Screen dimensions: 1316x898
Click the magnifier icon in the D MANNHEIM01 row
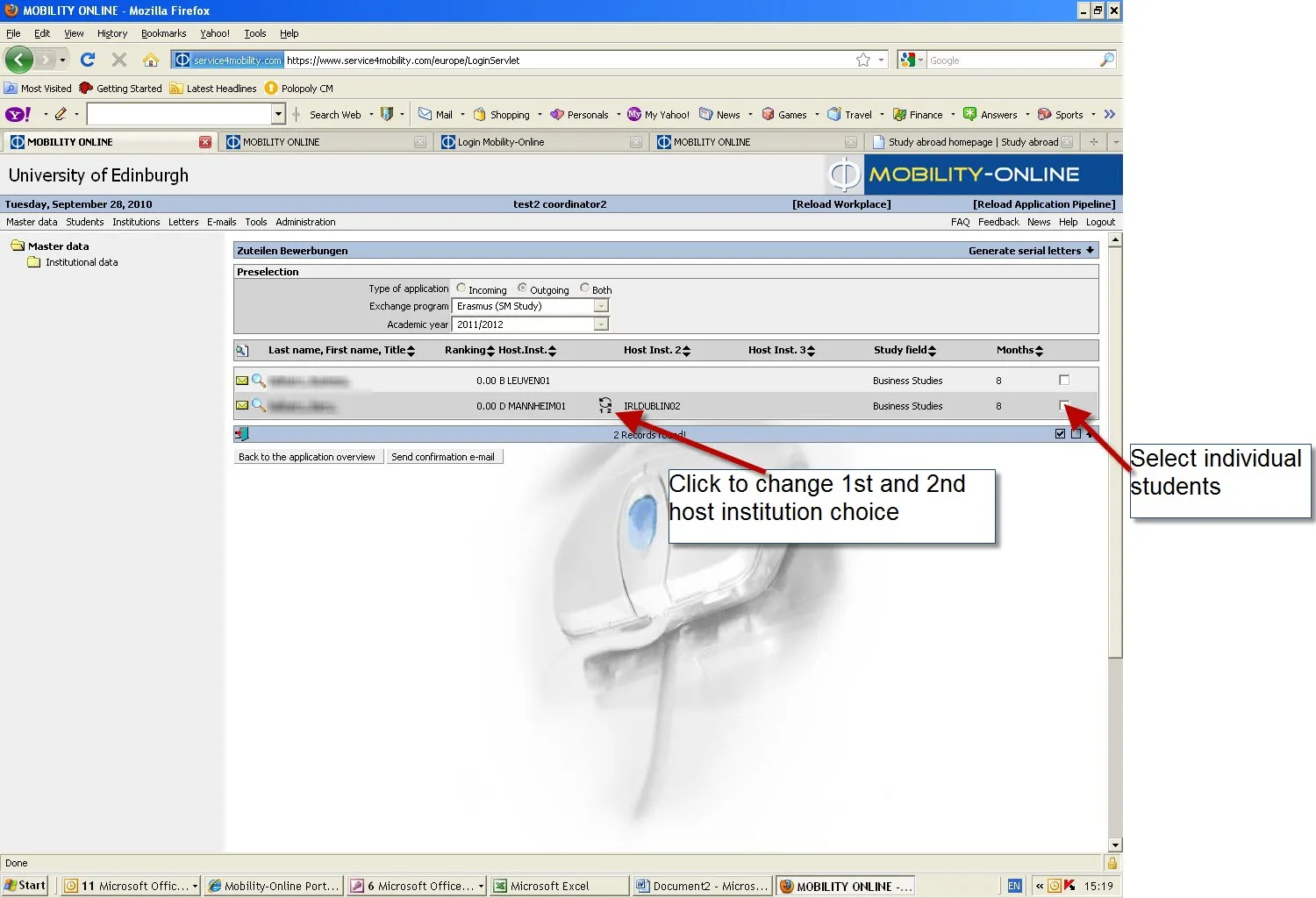[x=258, y=405]
